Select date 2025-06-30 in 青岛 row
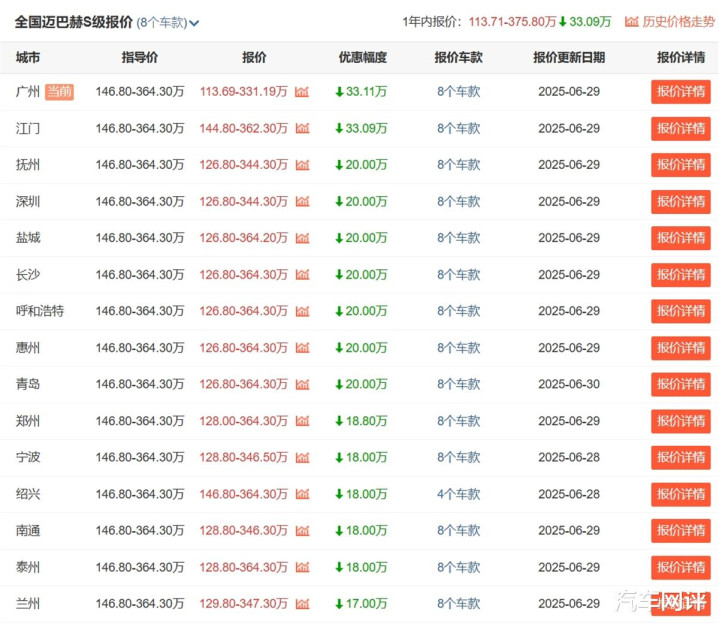This screenshot has height=627, width=719. pyautogui.click(x=569, y=384)
